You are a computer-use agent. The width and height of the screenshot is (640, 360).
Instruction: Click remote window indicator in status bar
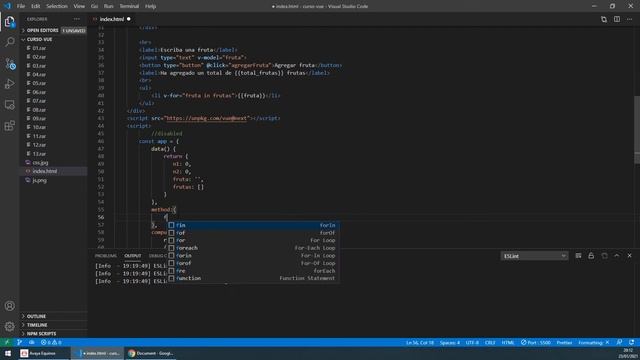[x=7, y=342]
